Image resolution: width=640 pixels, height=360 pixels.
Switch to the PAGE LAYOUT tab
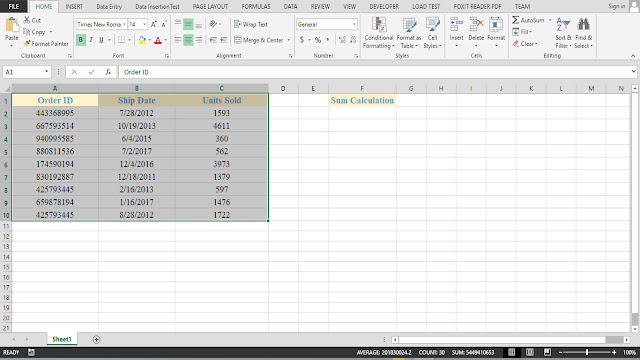point(210,7)
